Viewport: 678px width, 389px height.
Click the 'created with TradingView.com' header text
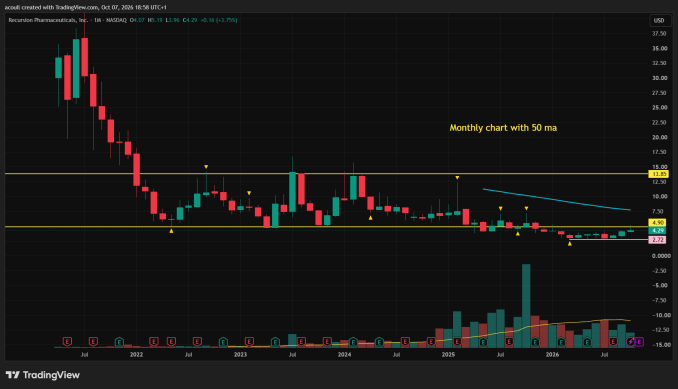[59, 7]
